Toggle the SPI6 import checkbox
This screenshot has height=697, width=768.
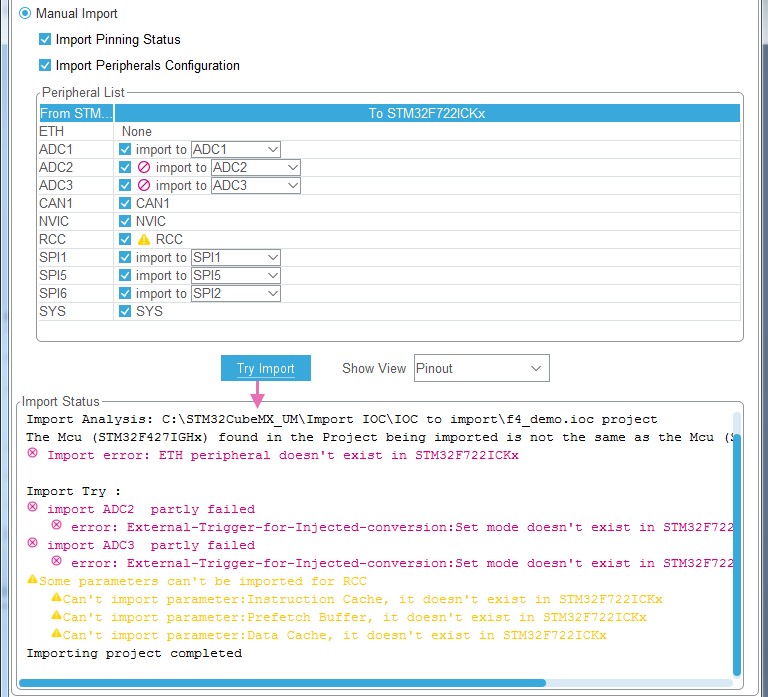[125, 293]
